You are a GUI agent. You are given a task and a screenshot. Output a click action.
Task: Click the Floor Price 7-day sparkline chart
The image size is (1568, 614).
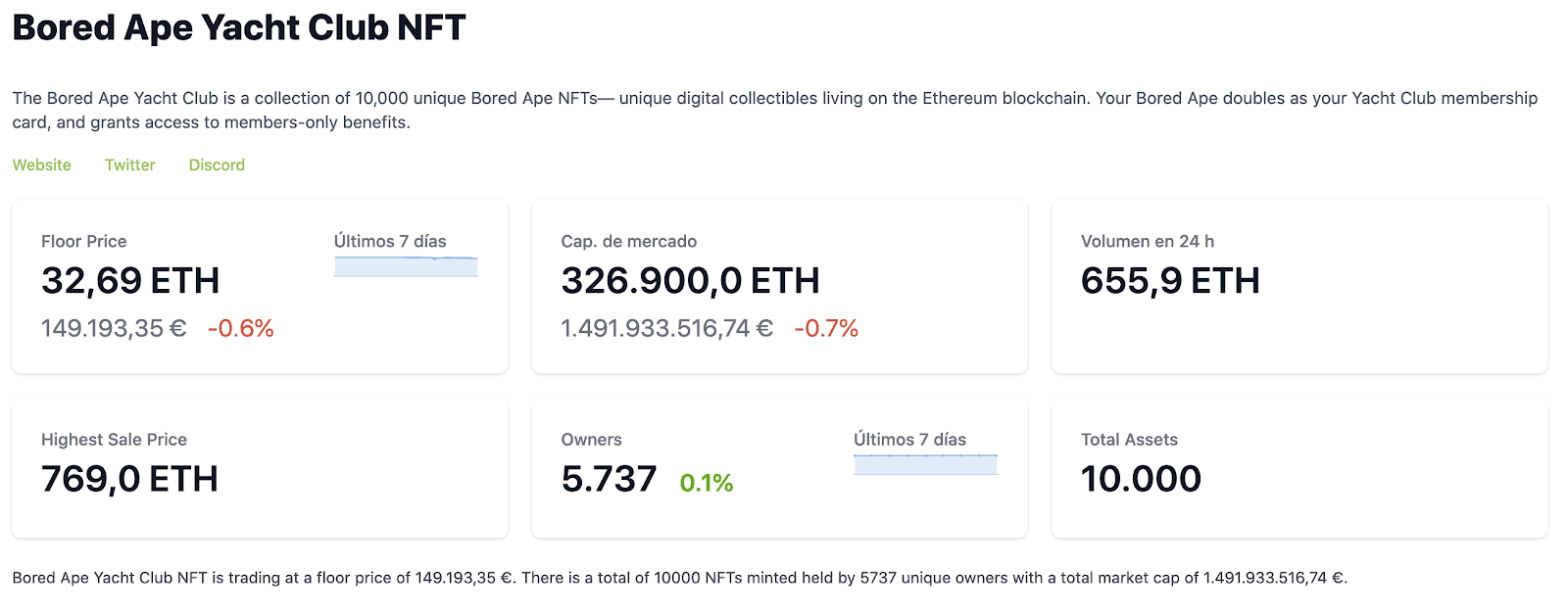(406, 266)
